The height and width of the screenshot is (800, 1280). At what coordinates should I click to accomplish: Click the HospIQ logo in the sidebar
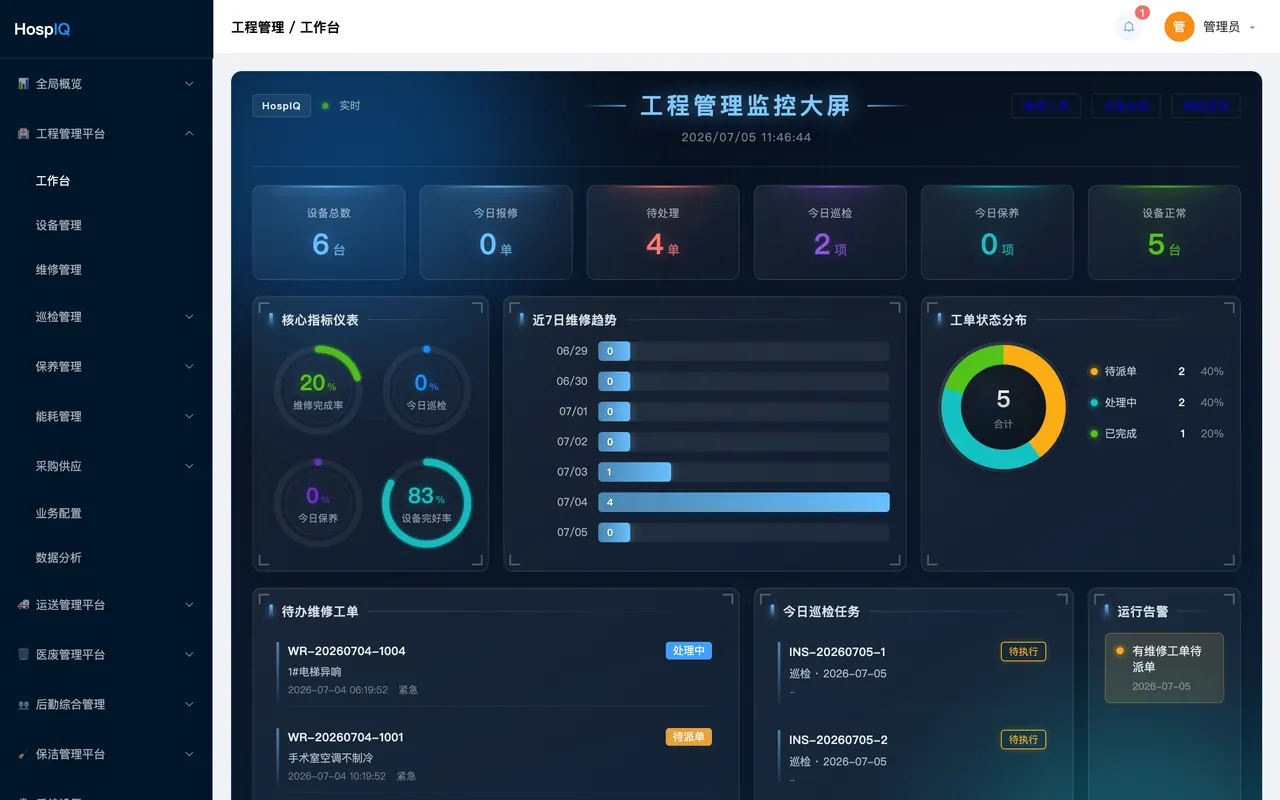[x=42, y=29]
